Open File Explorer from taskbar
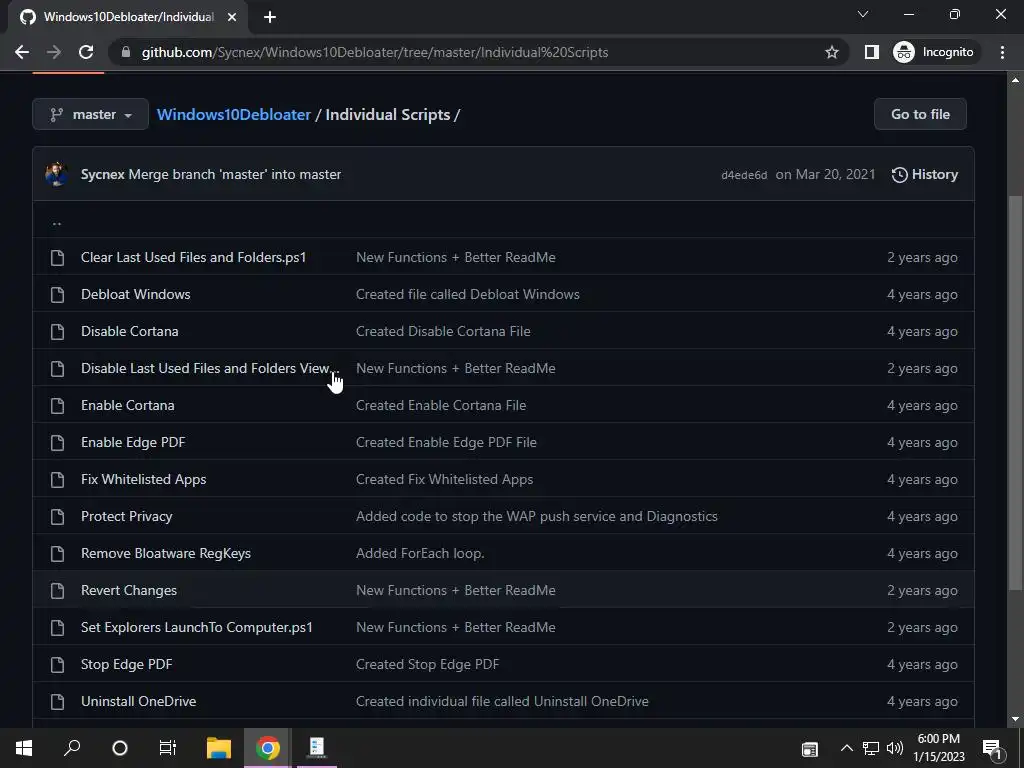Viewport: 1024px width, 768px height. point(219,748)
